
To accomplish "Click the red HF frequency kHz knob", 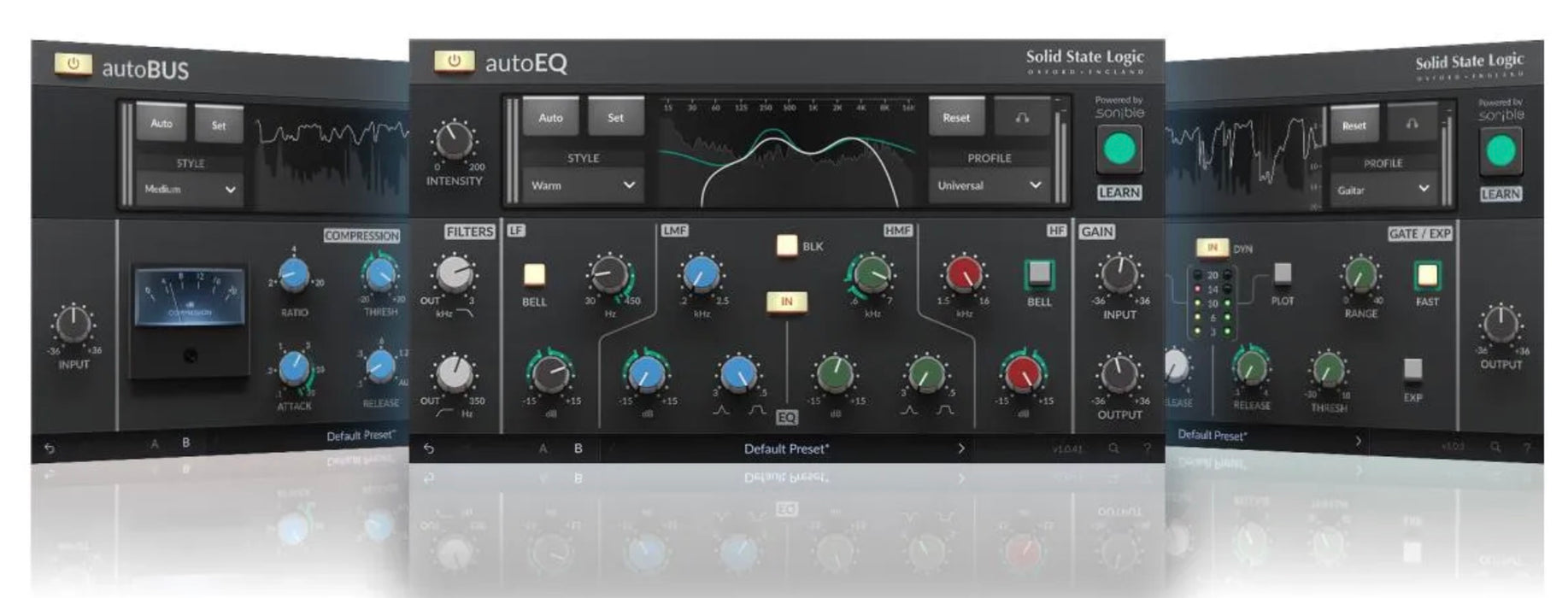I will point(963,274).
